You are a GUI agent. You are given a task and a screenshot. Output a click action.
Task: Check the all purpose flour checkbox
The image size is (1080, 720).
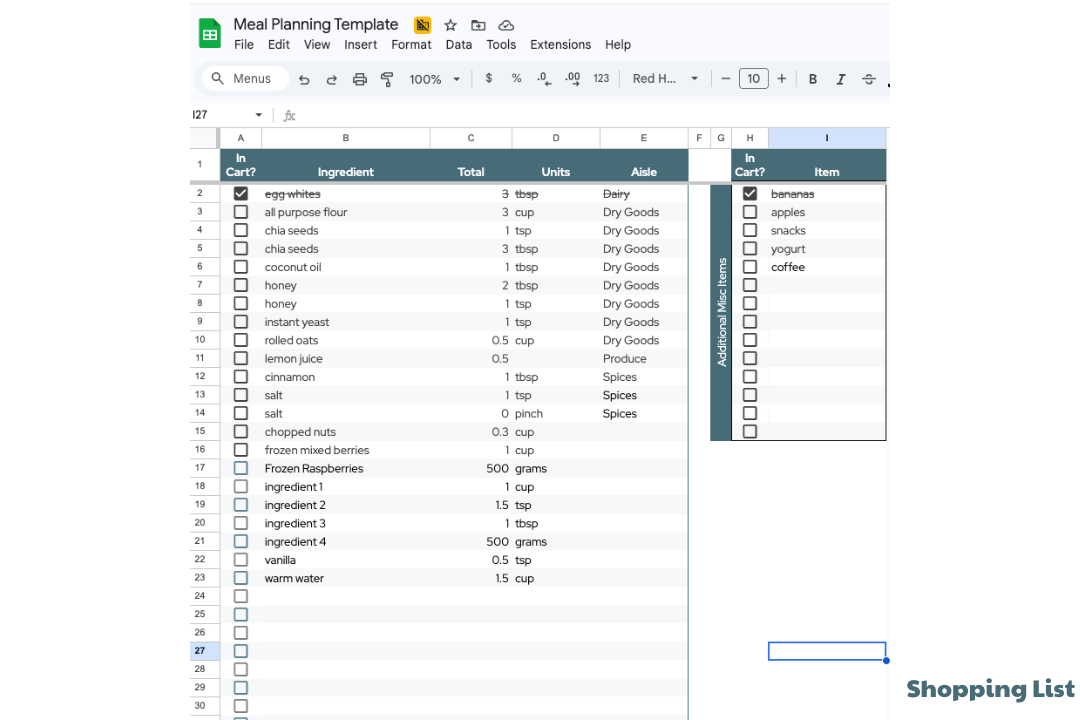[x=240, y=212]
